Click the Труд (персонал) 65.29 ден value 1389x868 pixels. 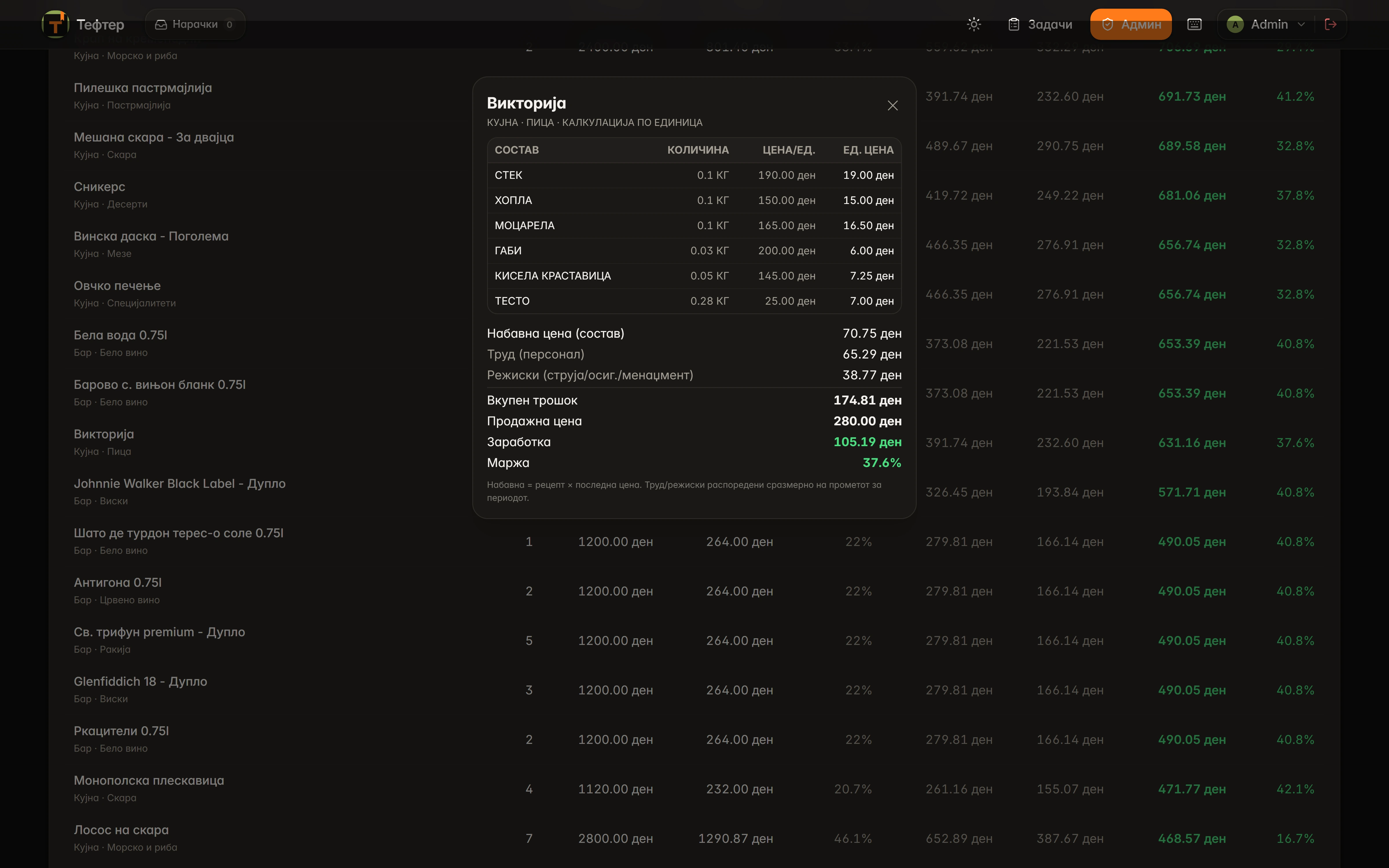[872, 355]
